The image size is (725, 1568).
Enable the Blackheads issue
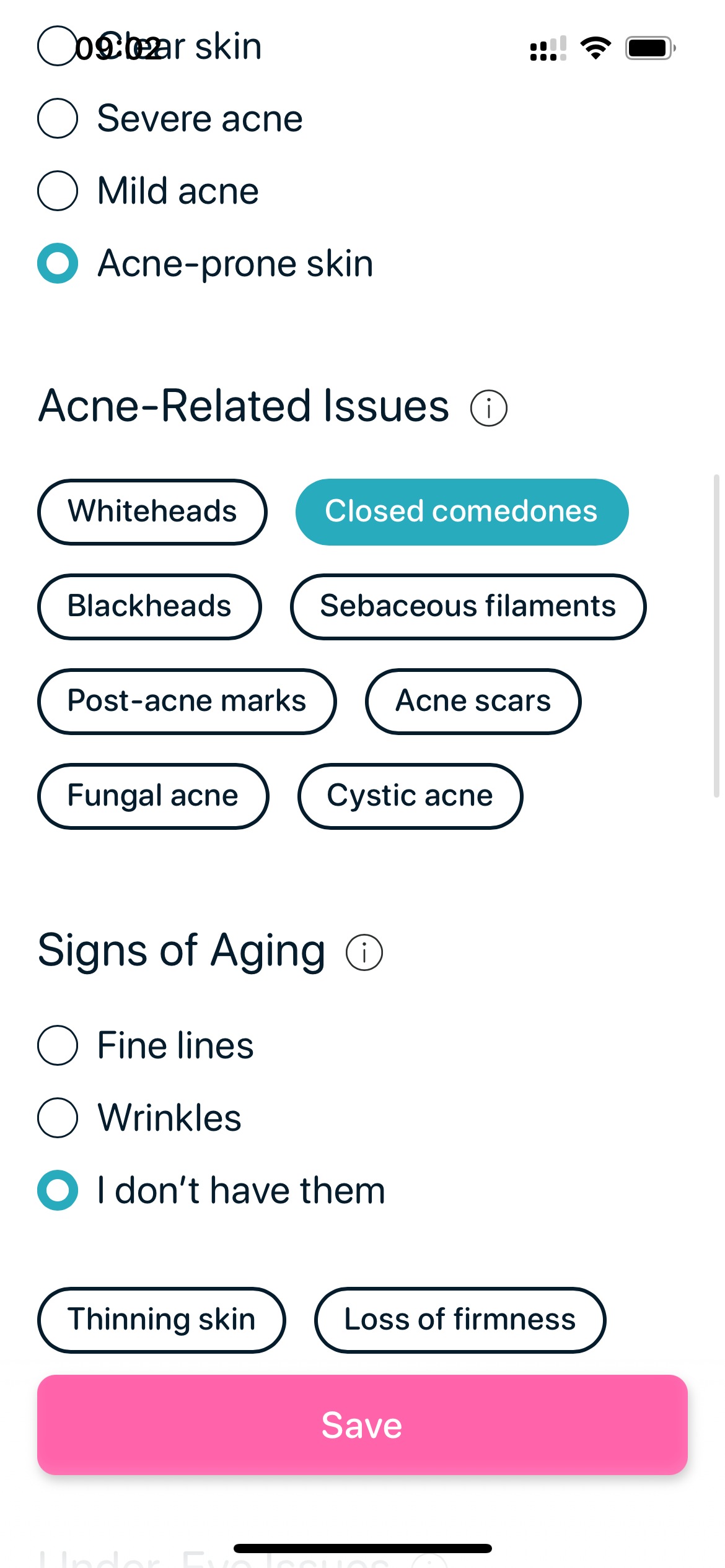(149, 607)
